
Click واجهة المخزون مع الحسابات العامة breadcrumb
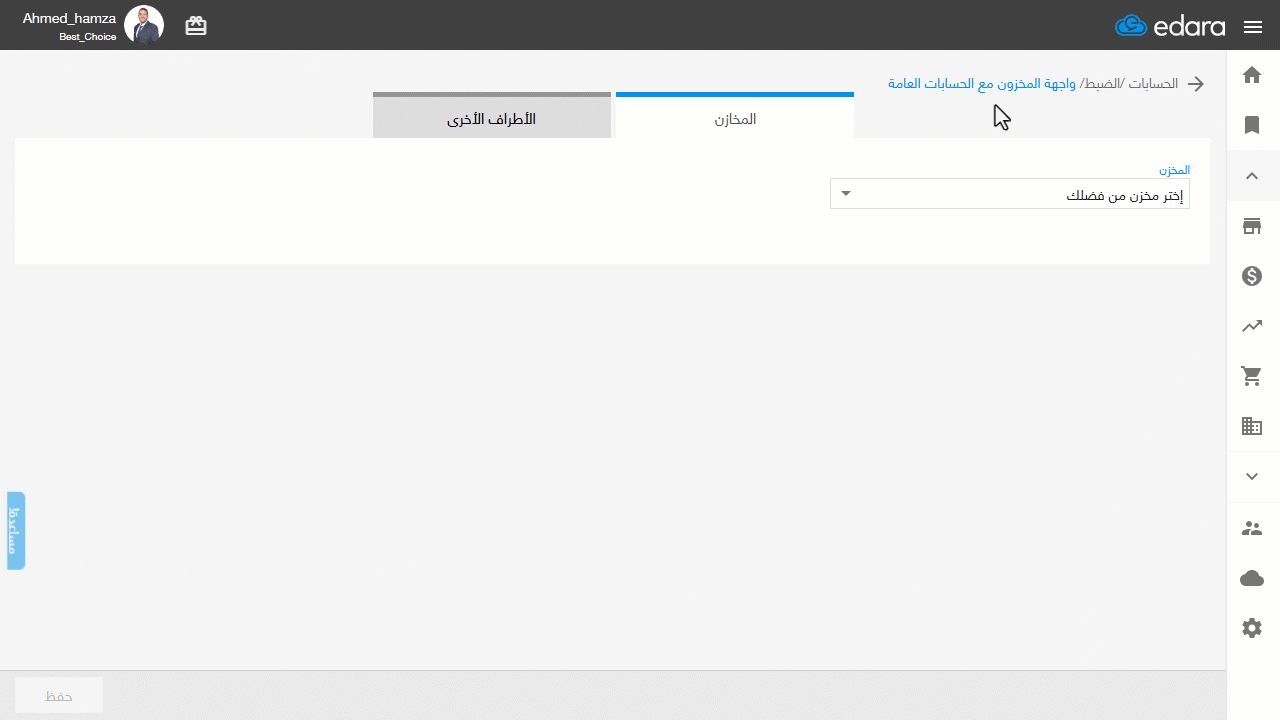(982, 83)
